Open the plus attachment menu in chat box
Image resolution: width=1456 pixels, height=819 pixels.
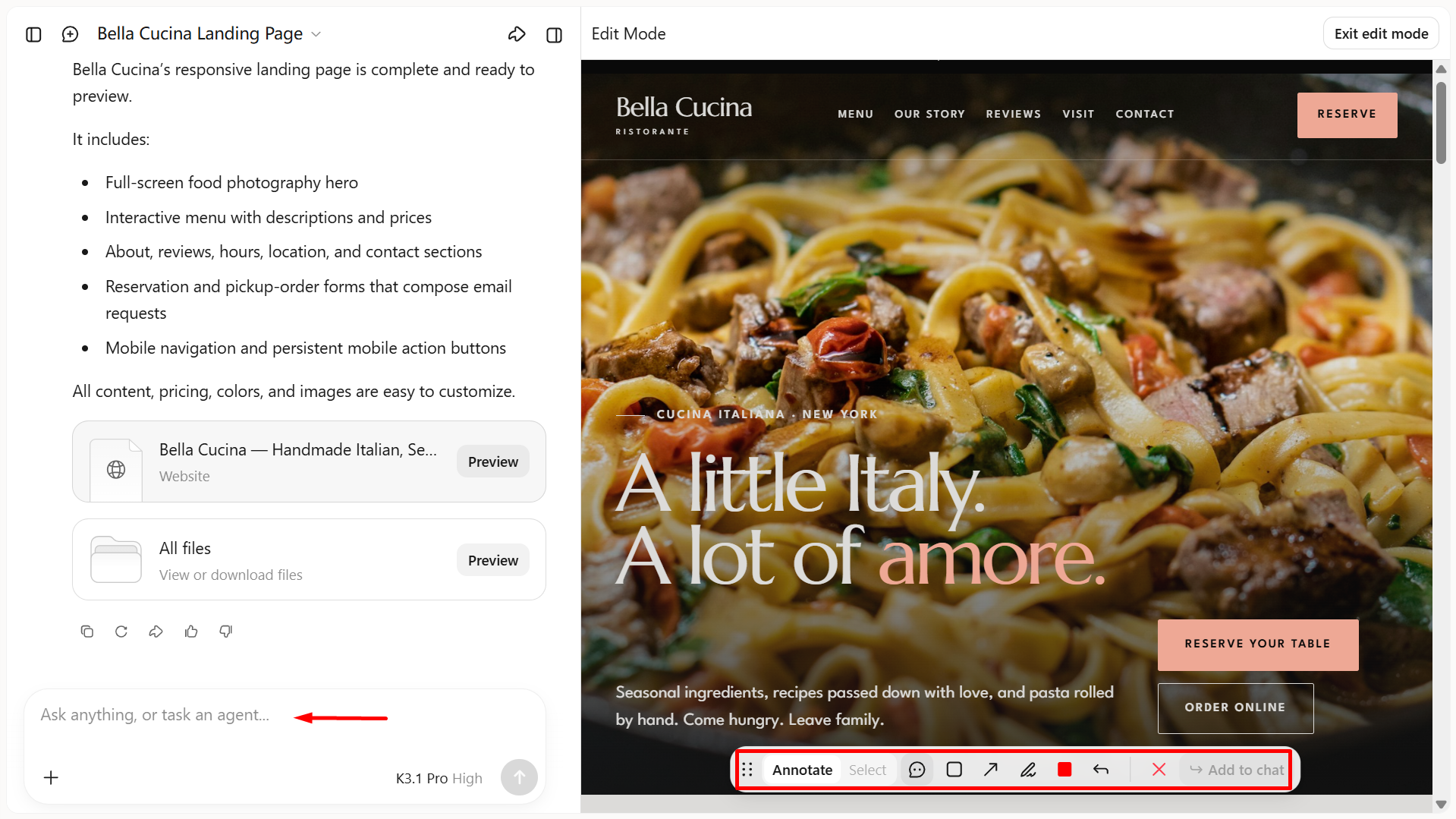pyautogui.click(x=51, y=777)
